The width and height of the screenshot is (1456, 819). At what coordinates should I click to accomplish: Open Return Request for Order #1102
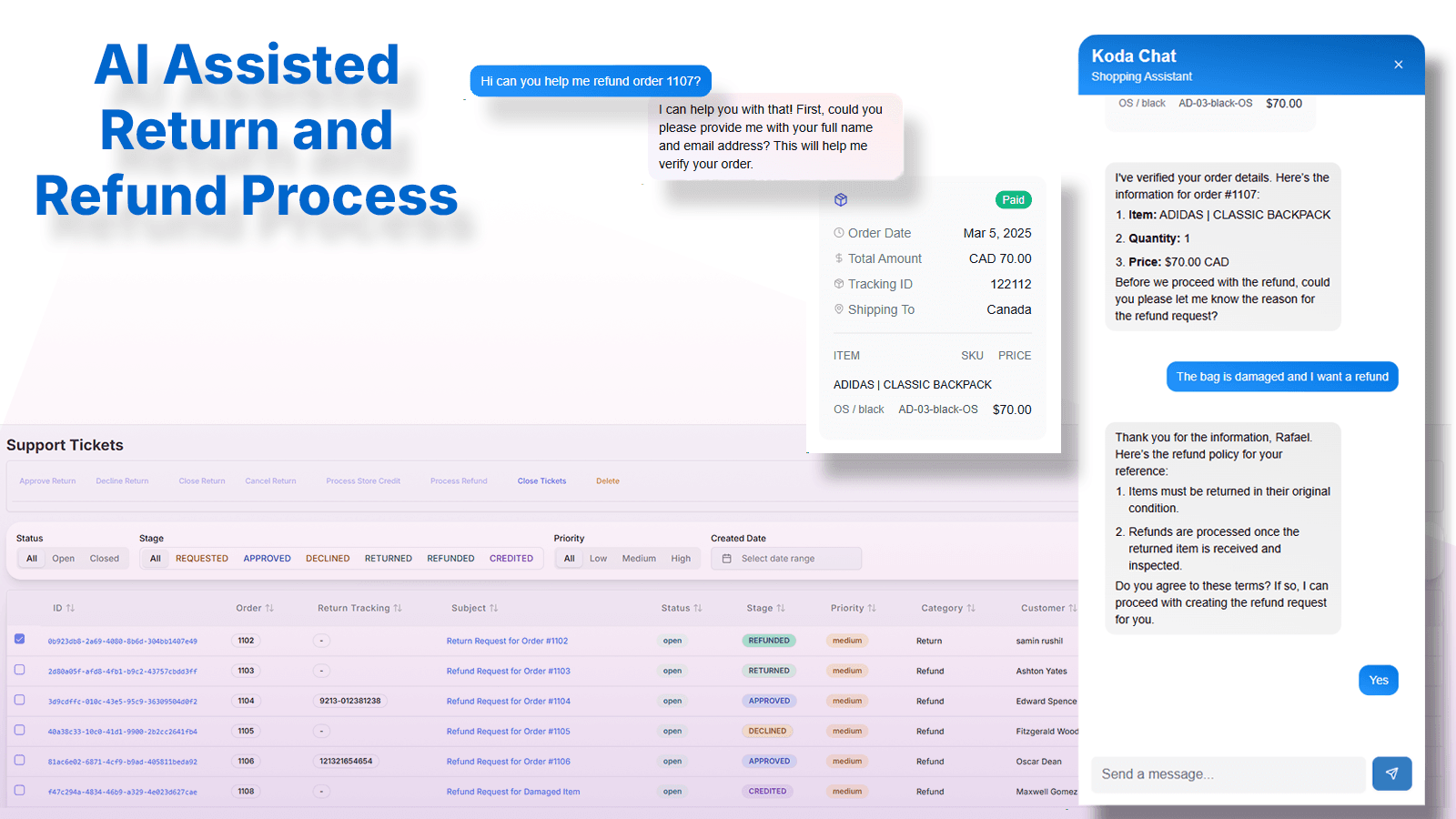[x=507, y=641]
